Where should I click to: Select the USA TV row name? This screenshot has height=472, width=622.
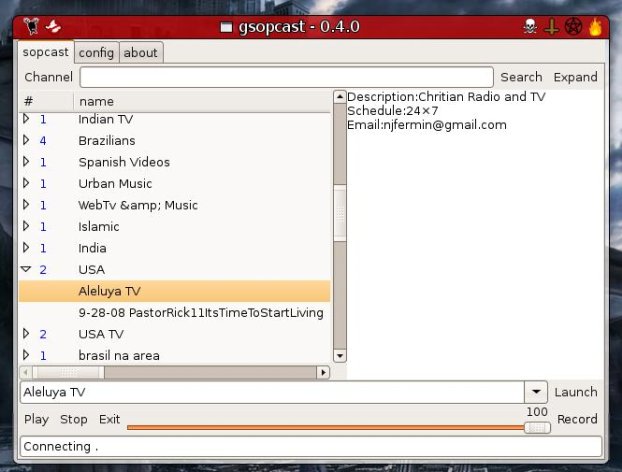tap(101, 334)
